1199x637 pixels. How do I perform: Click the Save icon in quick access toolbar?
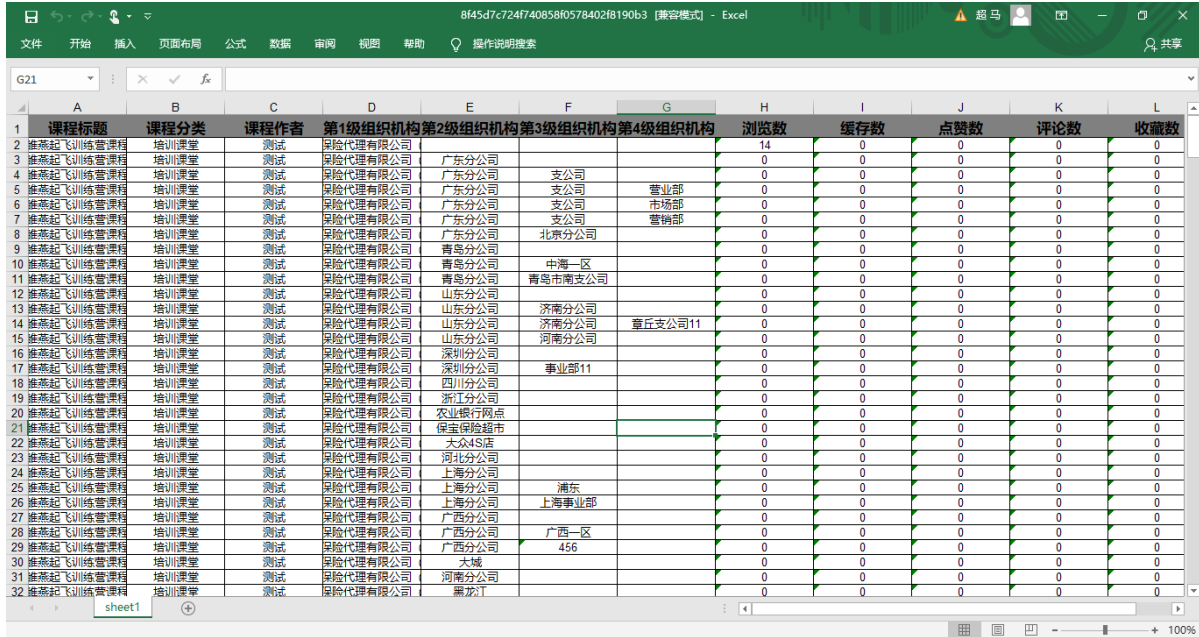pyautogui.click(x=31, y=16)
